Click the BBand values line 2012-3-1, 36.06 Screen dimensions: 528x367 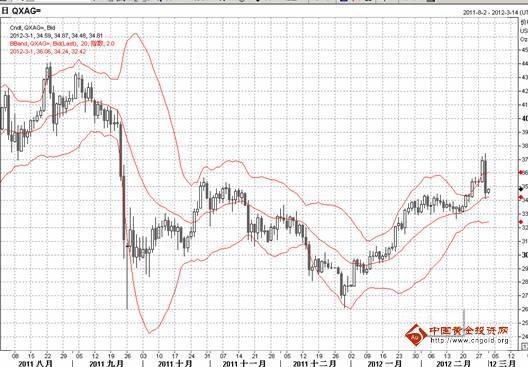(48, 52)
